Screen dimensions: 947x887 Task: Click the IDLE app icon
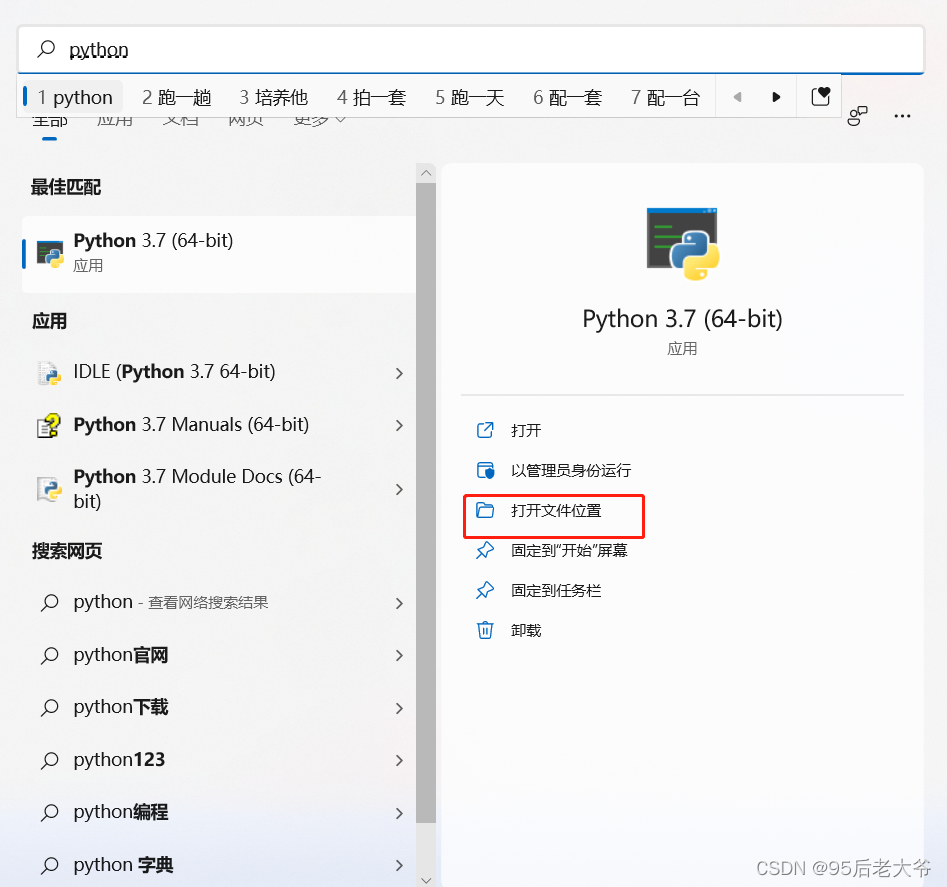[49, 373]
